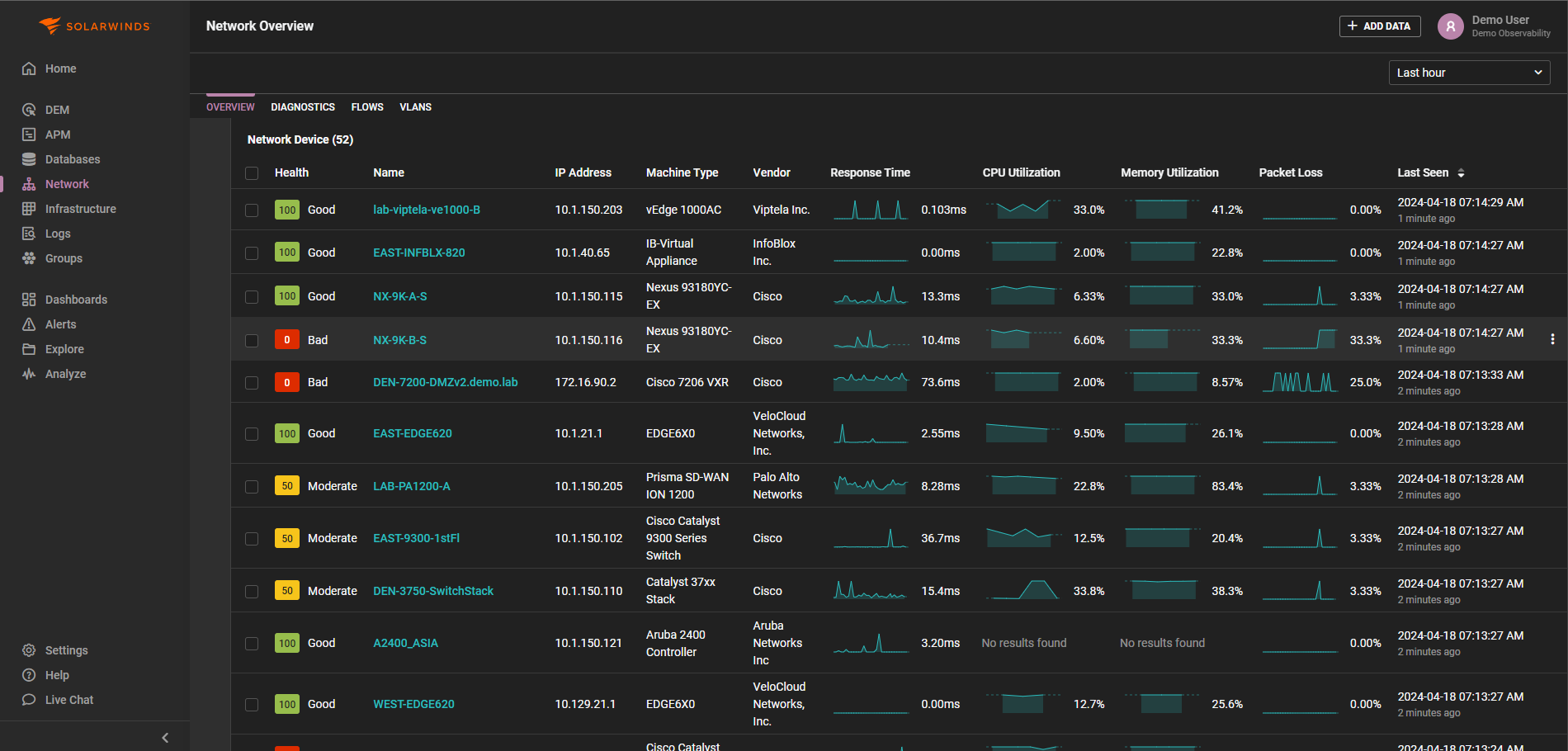
Task: Check the DEN-3750-SwitchStack row checkbox
Action: 252,592
